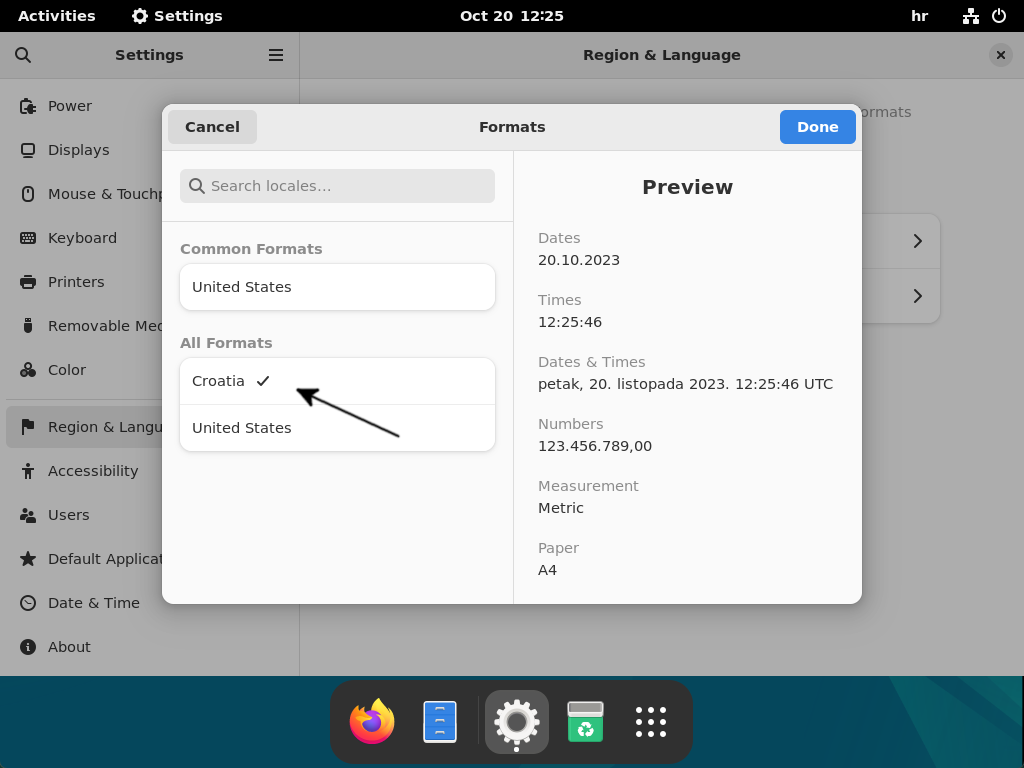Open the Trash icon in the dock
1024x768 pixels.
coord(585,721)
